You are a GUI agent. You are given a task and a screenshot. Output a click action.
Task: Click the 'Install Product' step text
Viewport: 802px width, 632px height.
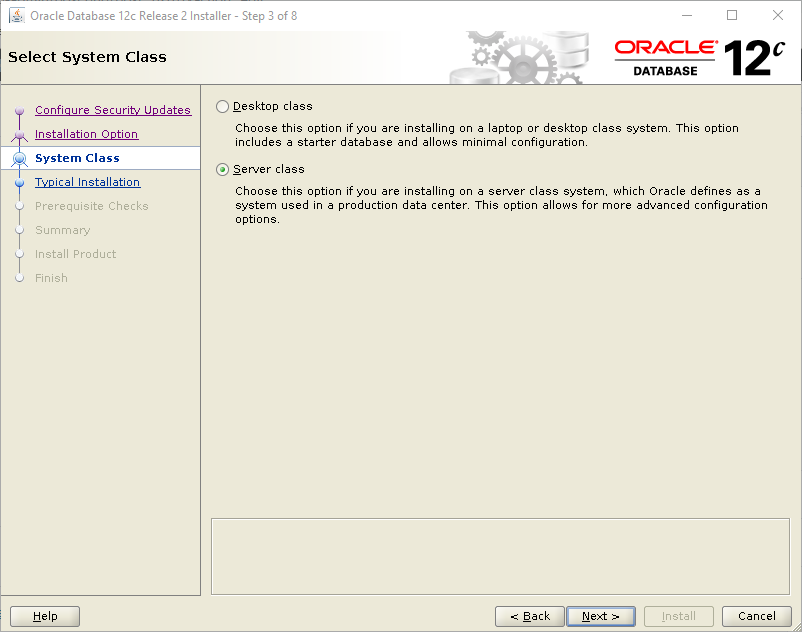pos(75,254)
